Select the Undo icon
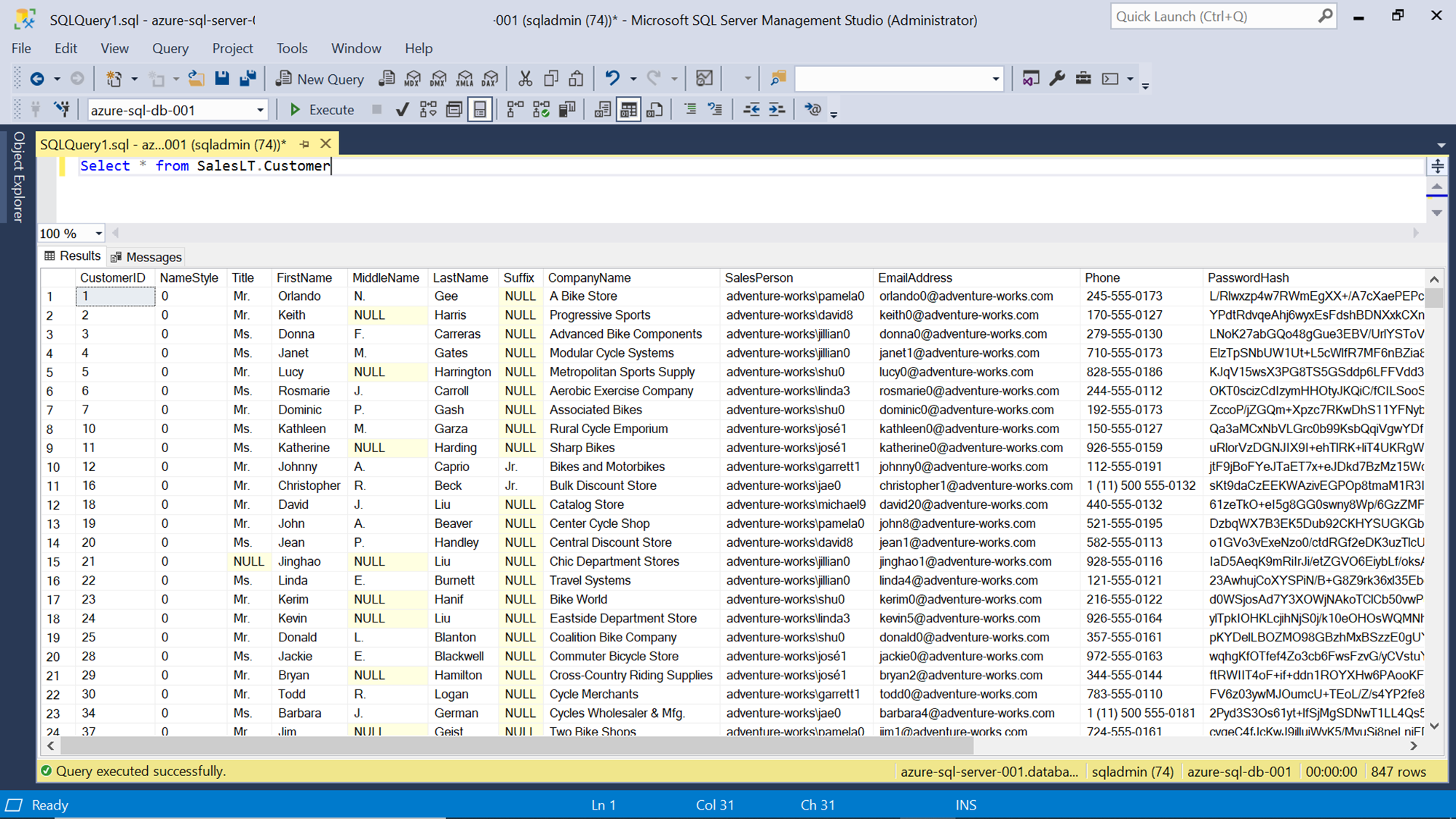 (614, 79)
